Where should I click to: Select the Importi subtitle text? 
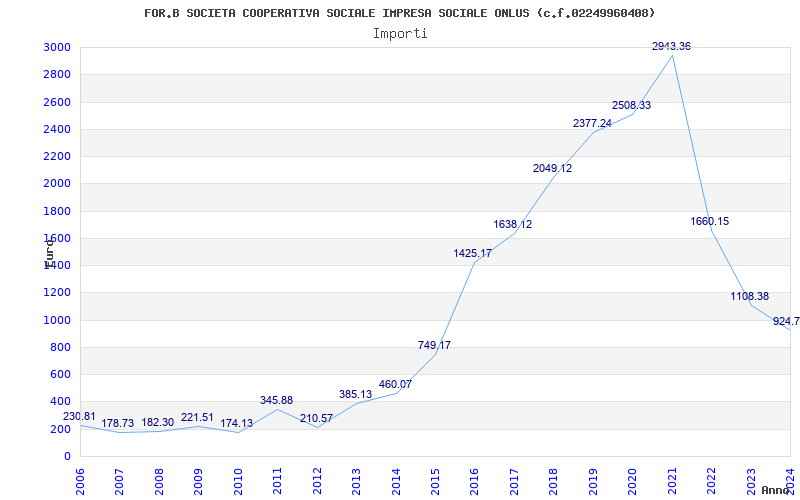tap(400, 34)
